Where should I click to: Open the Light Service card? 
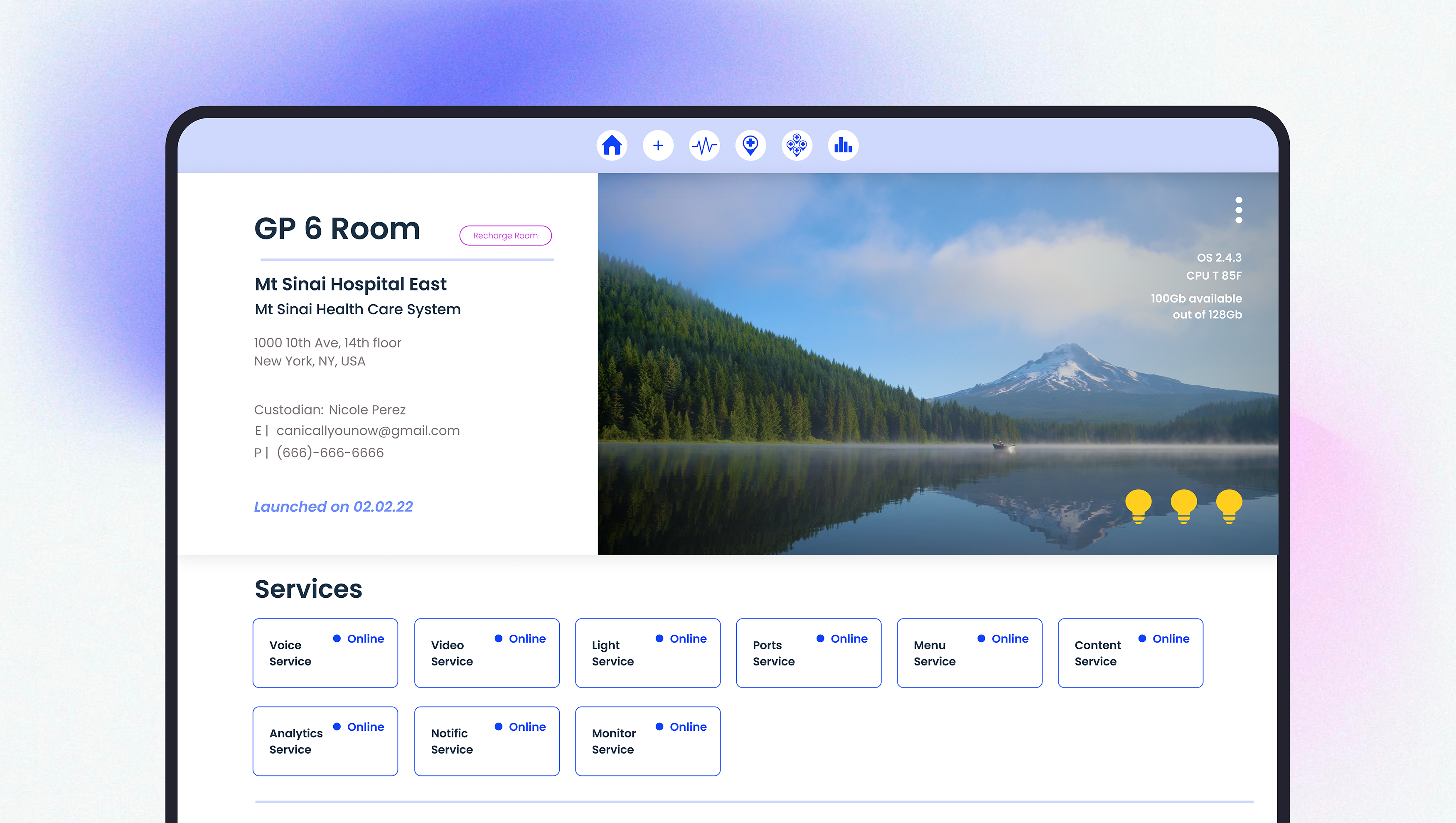point(648,653)
